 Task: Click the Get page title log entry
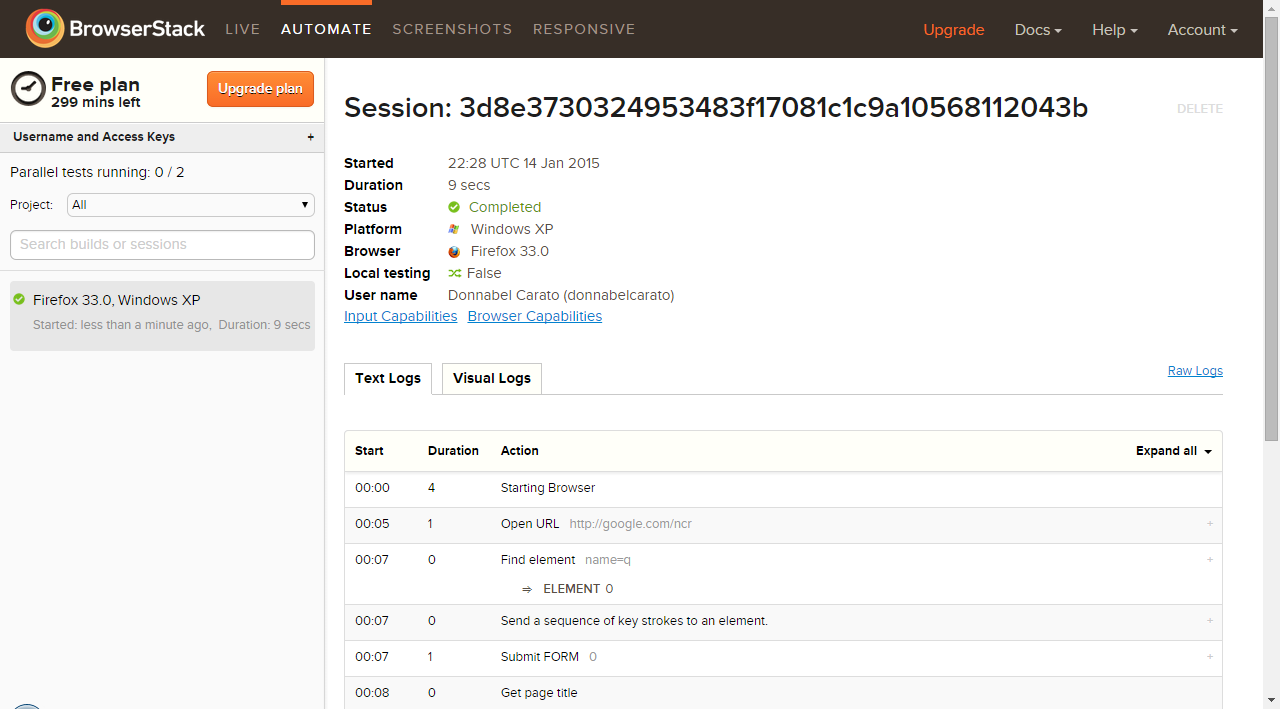(x=539, y=693)
